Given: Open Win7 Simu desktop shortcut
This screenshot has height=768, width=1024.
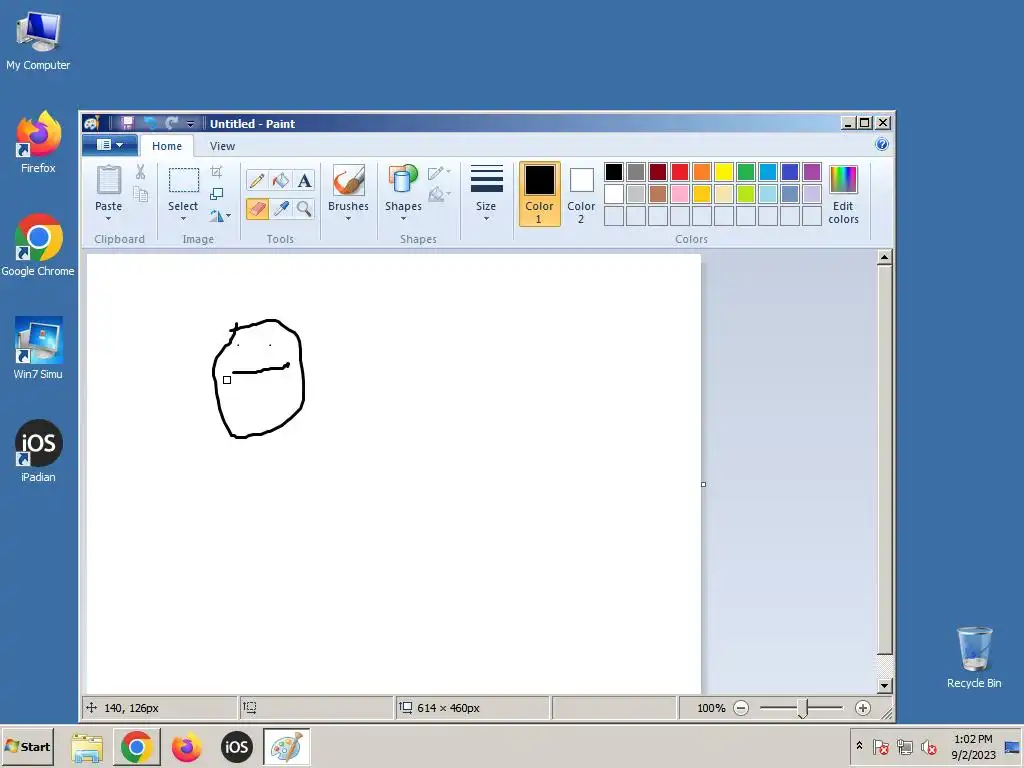Looking at the screenshot, I should coord(38,348).
